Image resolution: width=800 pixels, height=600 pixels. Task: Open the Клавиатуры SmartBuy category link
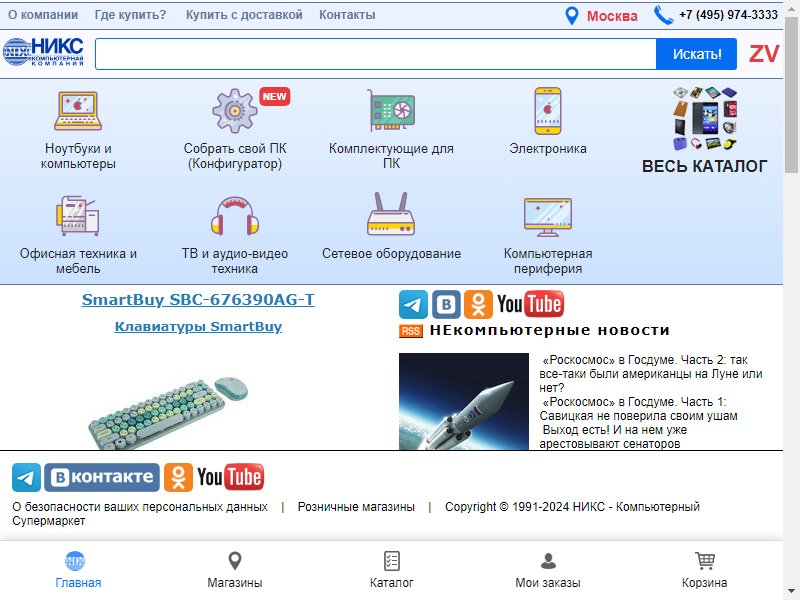198,327
